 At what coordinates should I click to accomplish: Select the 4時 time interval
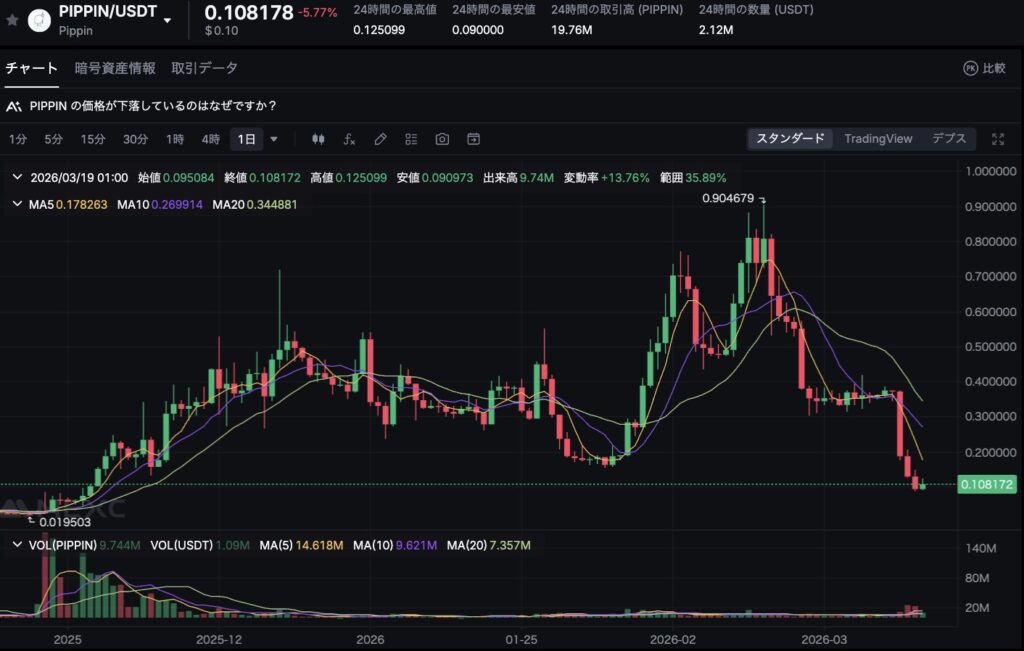coord(210,139)
